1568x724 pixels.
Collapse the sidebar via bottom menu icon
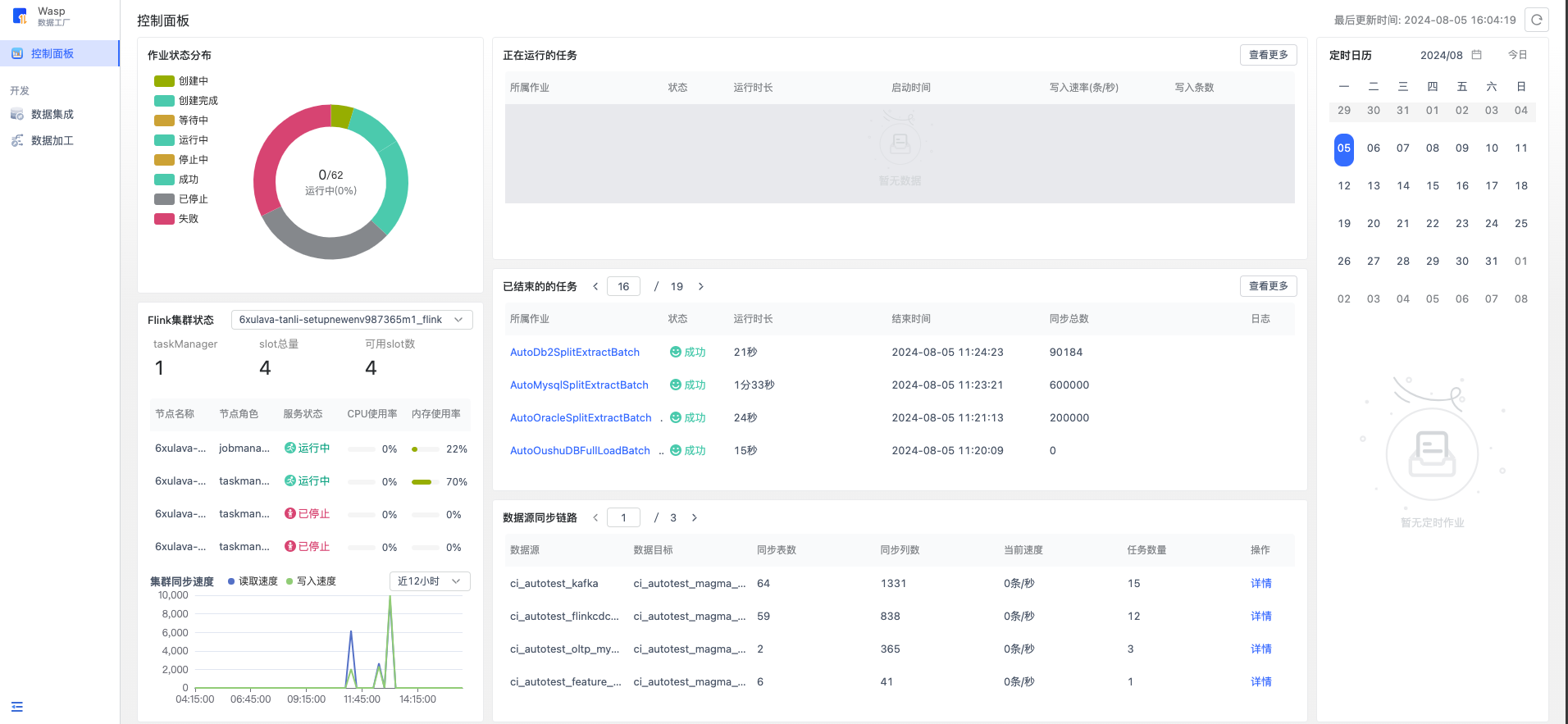17,707
